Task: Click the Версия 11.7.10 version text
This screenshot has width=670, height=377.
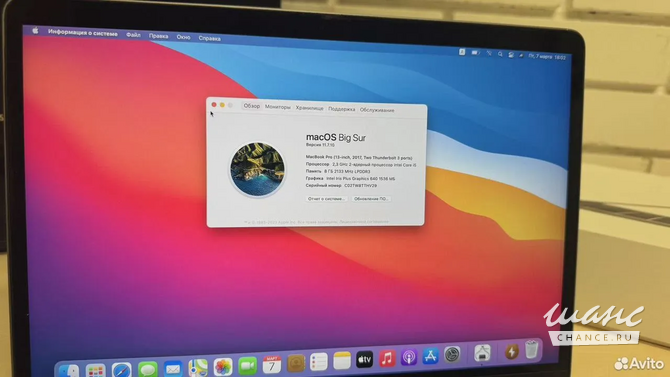Action: 320,145
